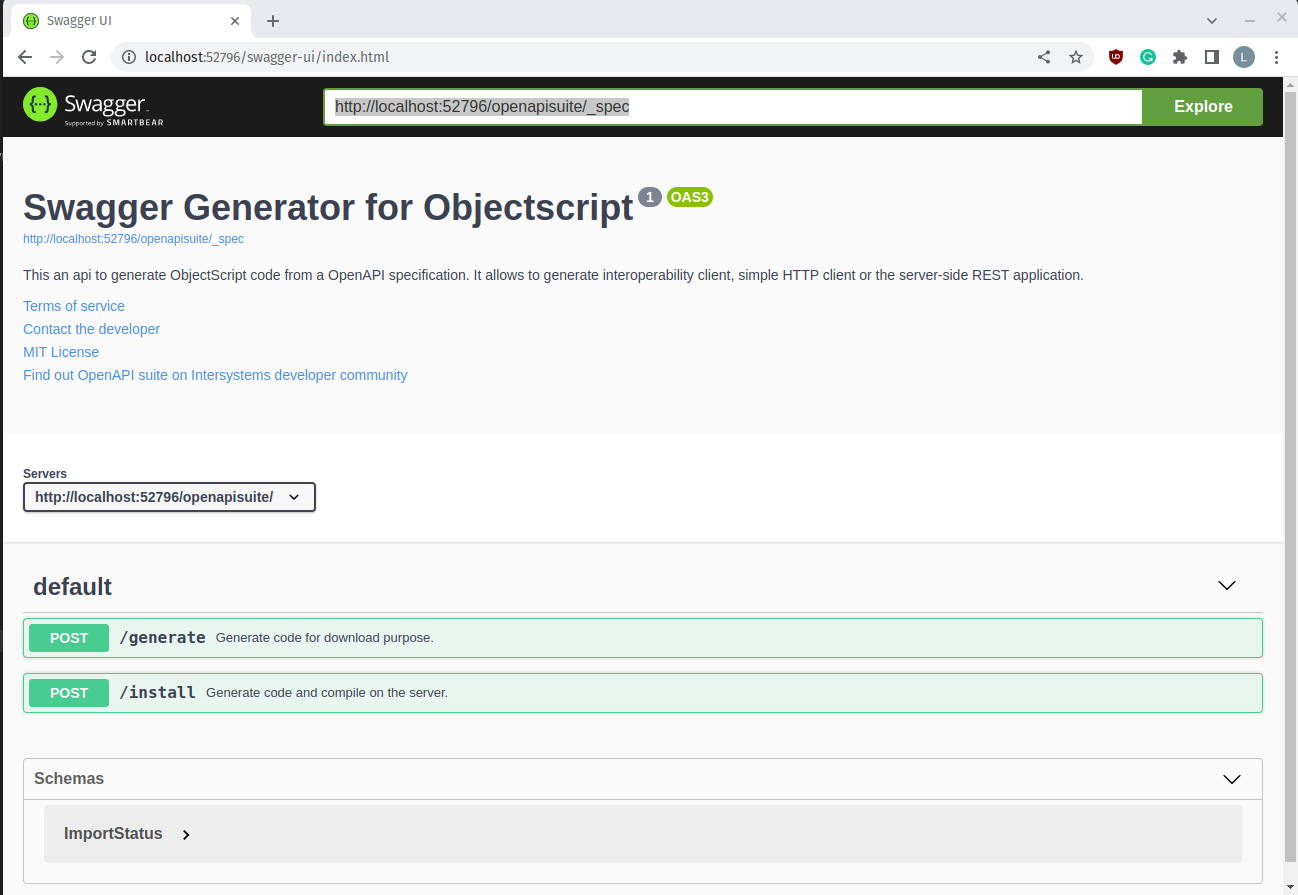Open the share page icon
The image size is (1298, 895).
tap(1044, 57)
